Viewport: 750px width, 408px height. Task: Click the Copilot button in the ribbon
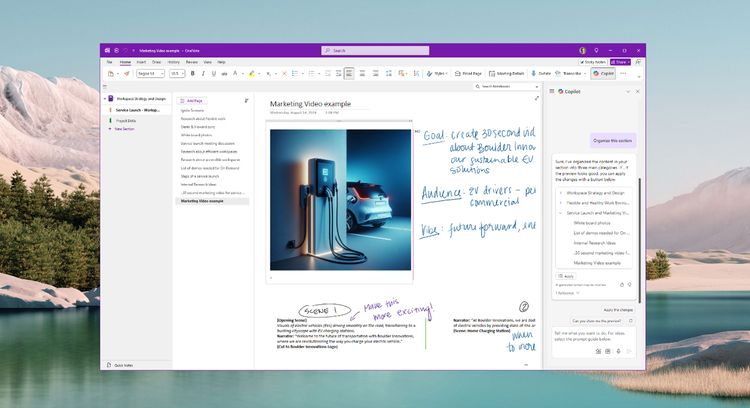pos(603,73)
